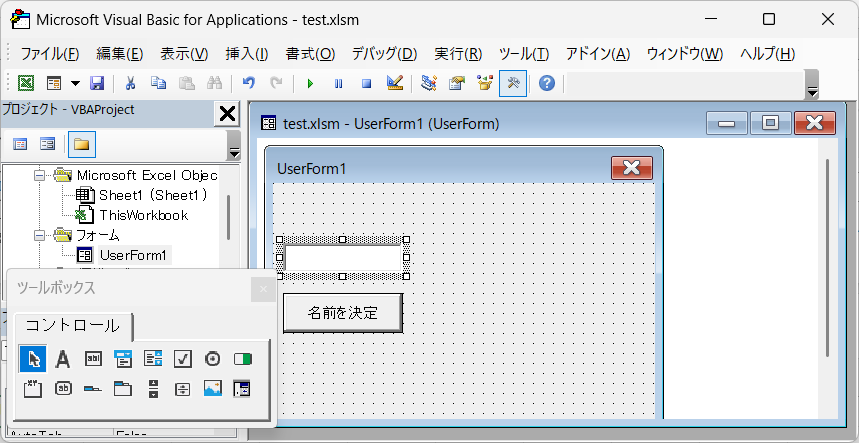Choose the ComboBox tool in toolbox
Screen dimensions: 859x443
tap(123, 359)
